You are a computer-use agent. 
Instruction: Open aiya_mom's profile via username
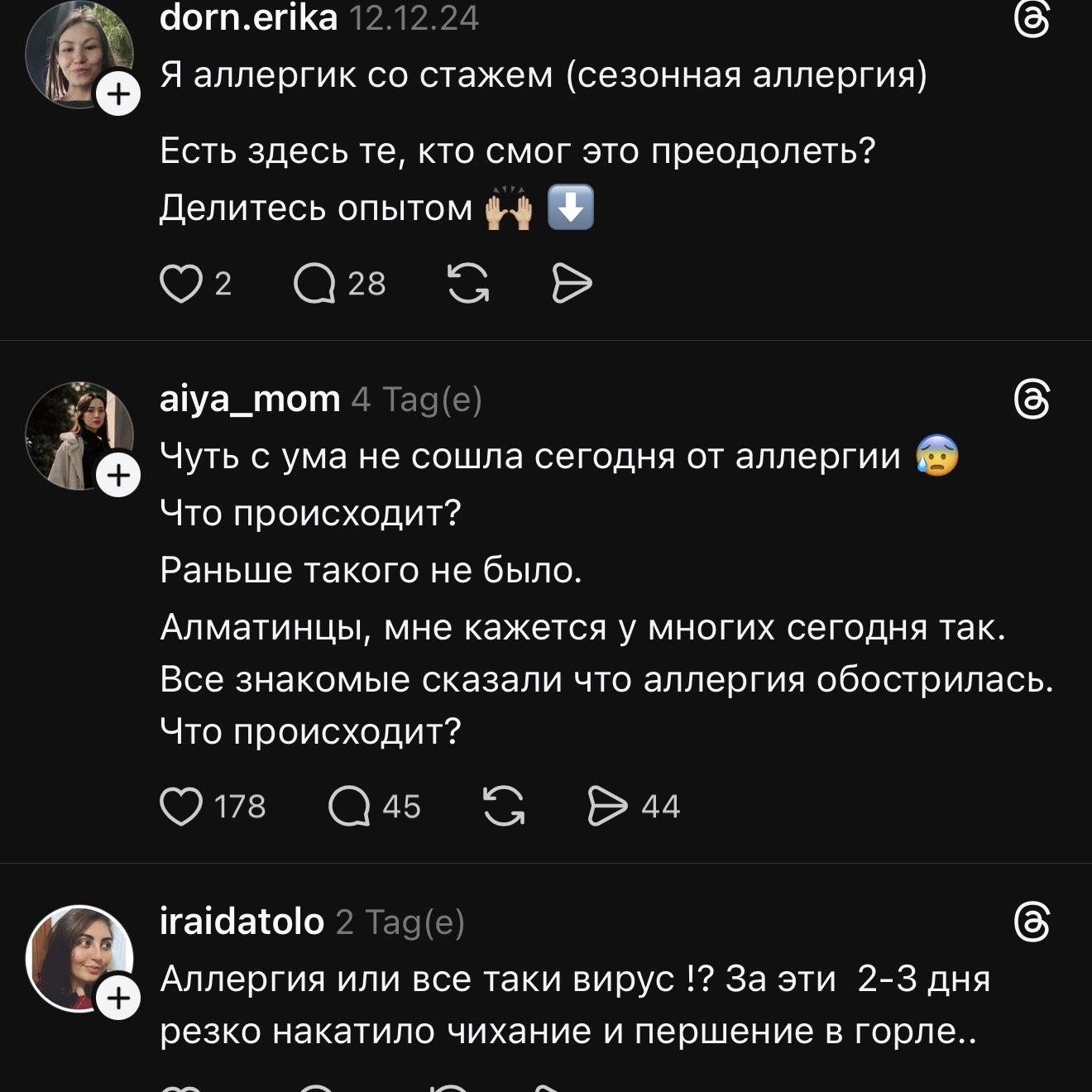coord(250,400)
